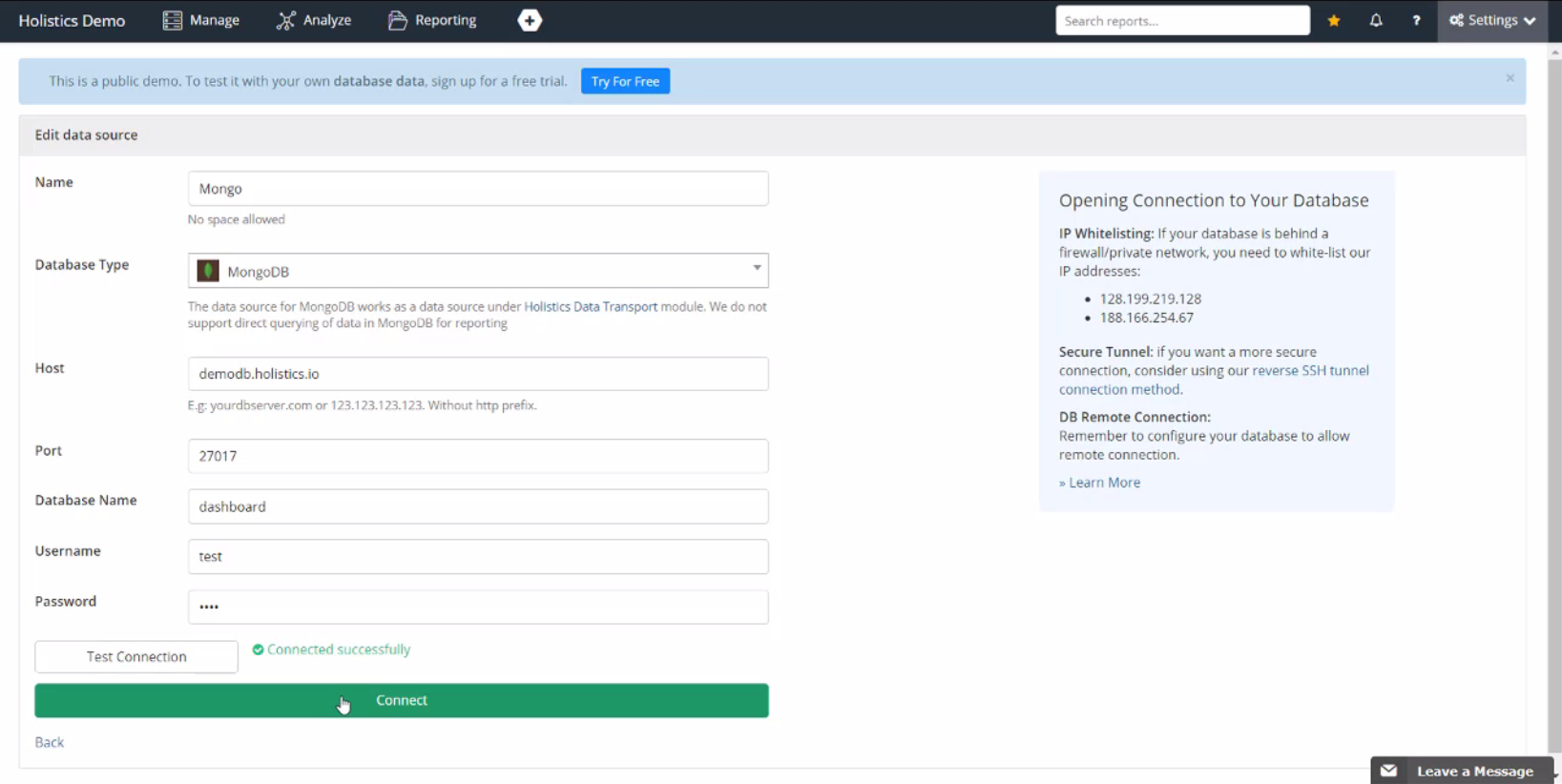
Task: Click the No space allowed hint
Action: coord(237,219)
